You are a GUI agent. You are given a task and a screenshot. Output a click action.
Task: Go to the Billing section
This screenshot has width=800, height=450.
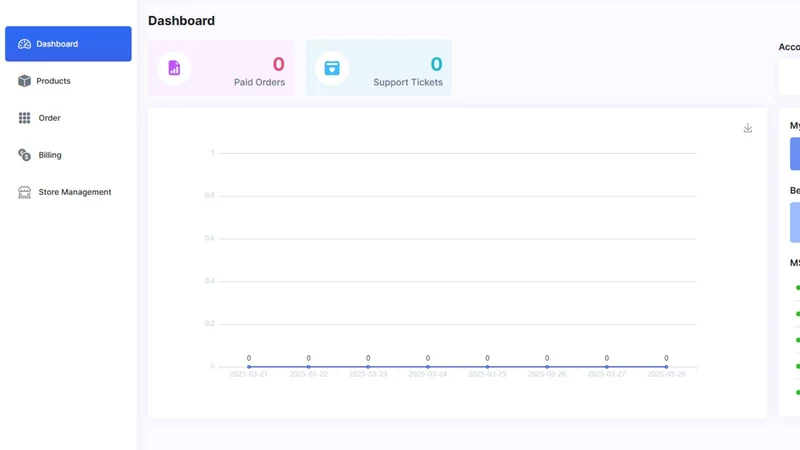[x=68, y=155]
